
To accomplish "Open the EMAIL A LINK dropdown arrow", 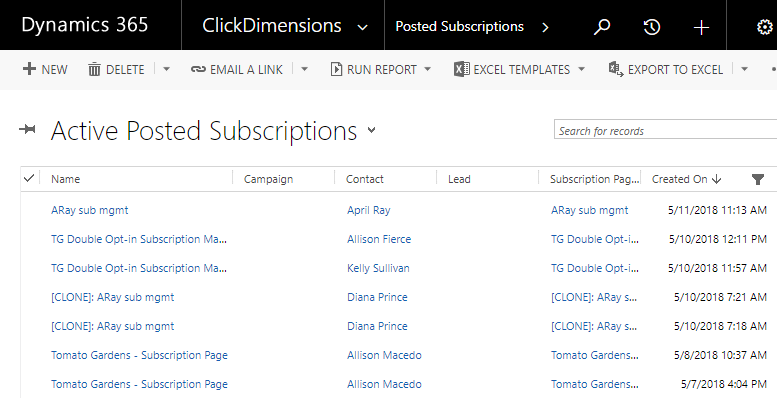I will click(x=304, y=69).
